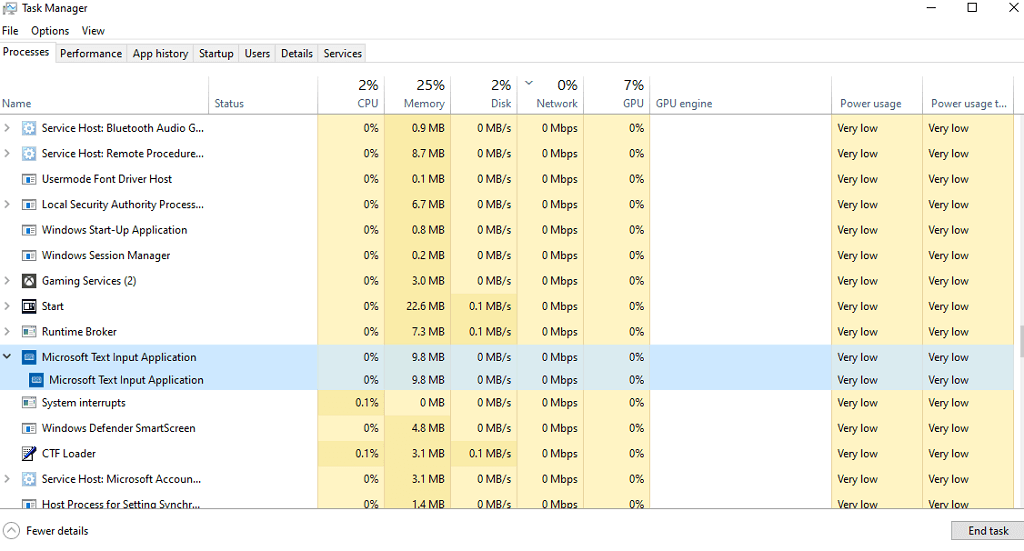
Task: Click the Usermode Font Driver Host icon
Action: (x=29, y=179)
